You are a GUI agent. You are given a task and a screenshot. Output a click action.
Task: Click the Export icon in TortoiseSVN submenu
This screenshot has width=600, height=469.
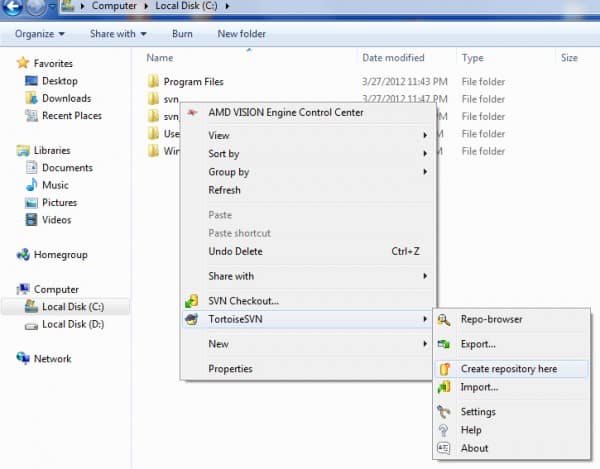pyautogui.click(x=444, y=344)
